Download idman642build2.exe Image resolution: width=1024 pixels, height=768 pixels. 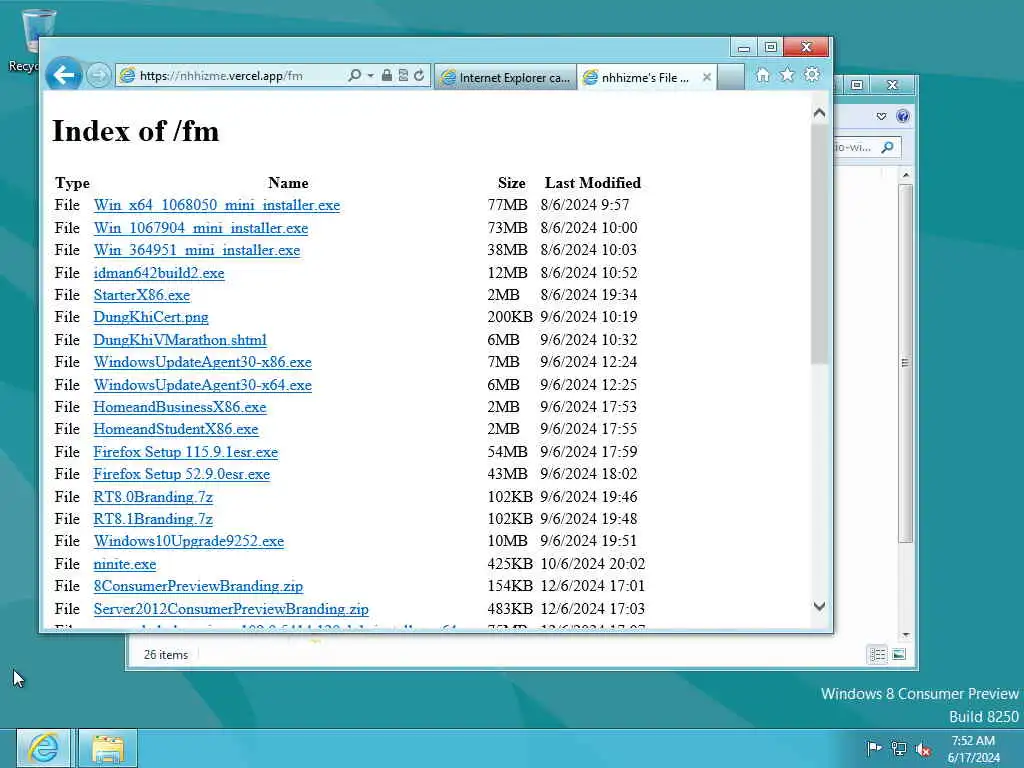click(159, 273)
